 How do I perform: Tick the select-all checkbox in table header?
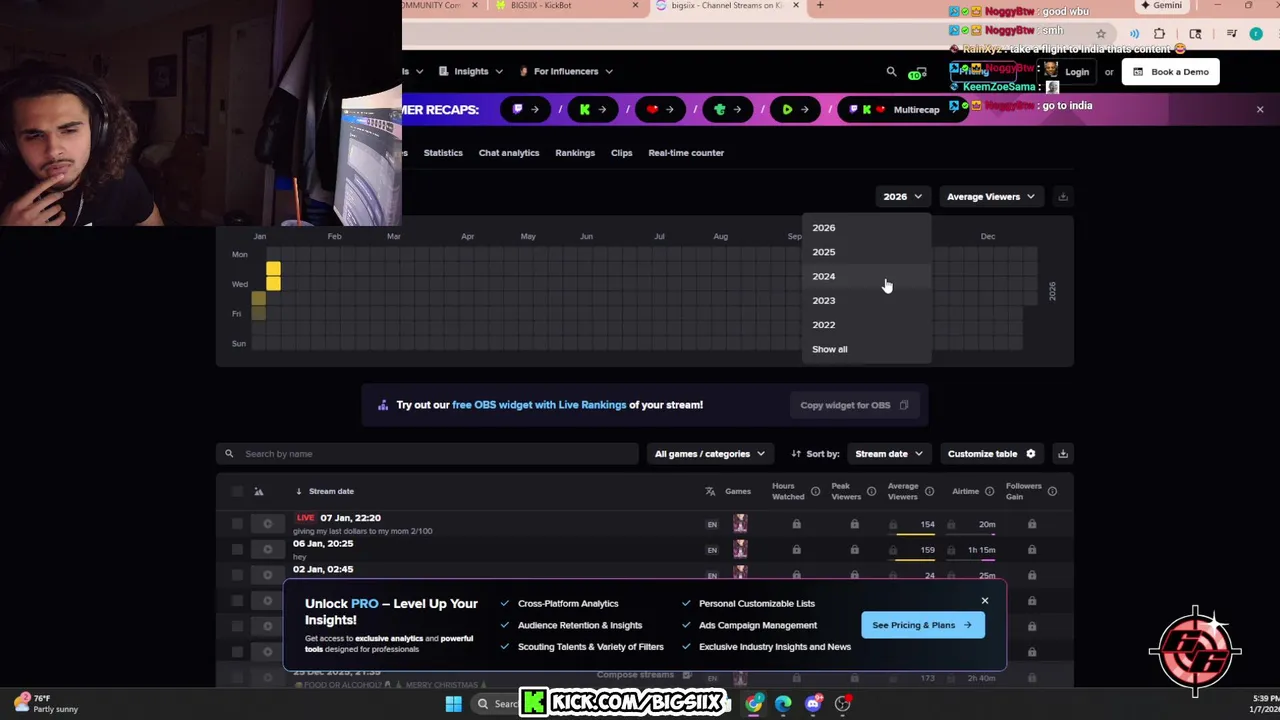(x=237, y=491)
